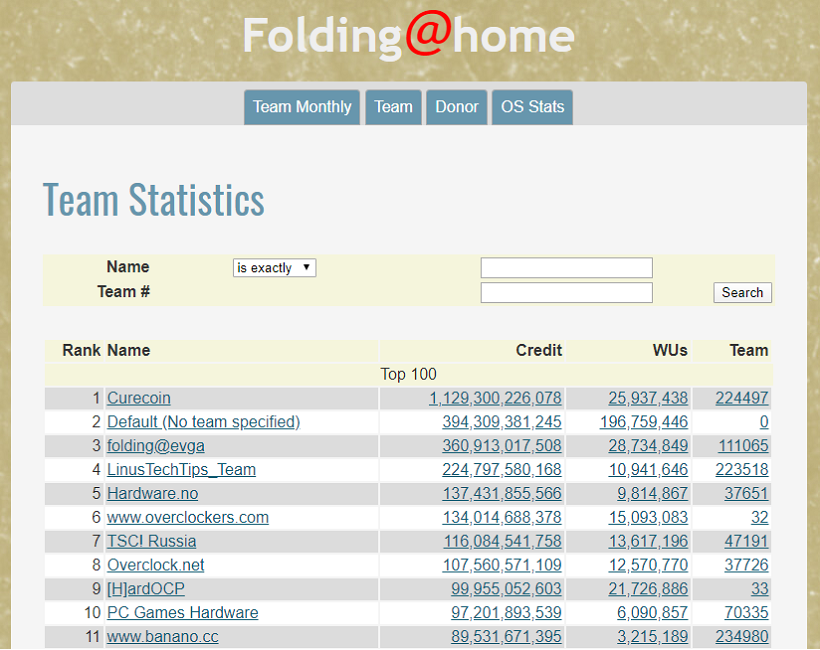This screenshot has width=820, height=650.
Task: Click Hardware.no WUs 9,814,867
Action: point(653,494)
